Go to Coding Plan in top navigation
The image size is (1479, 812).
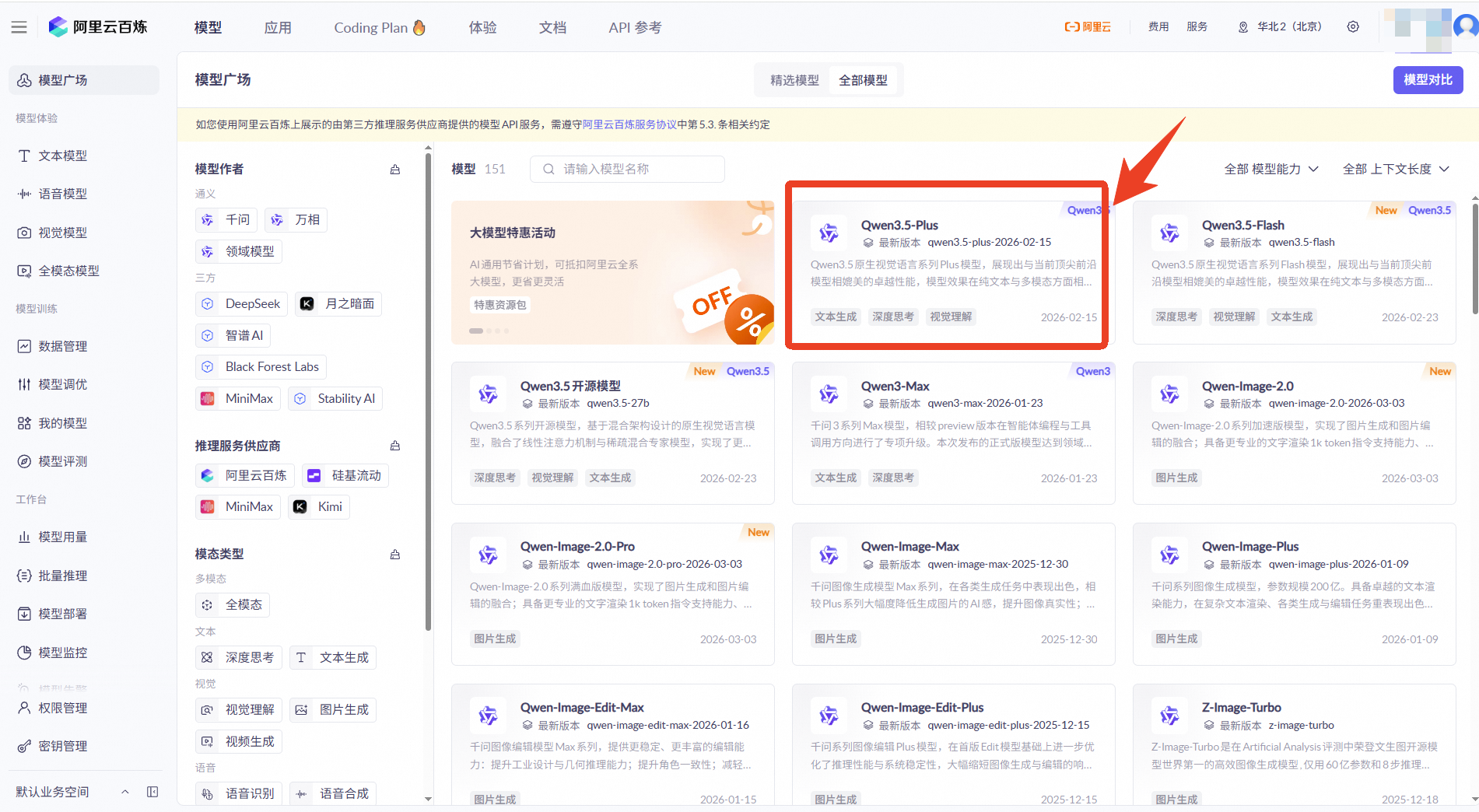pyautogui.click(x=380, y=27)
